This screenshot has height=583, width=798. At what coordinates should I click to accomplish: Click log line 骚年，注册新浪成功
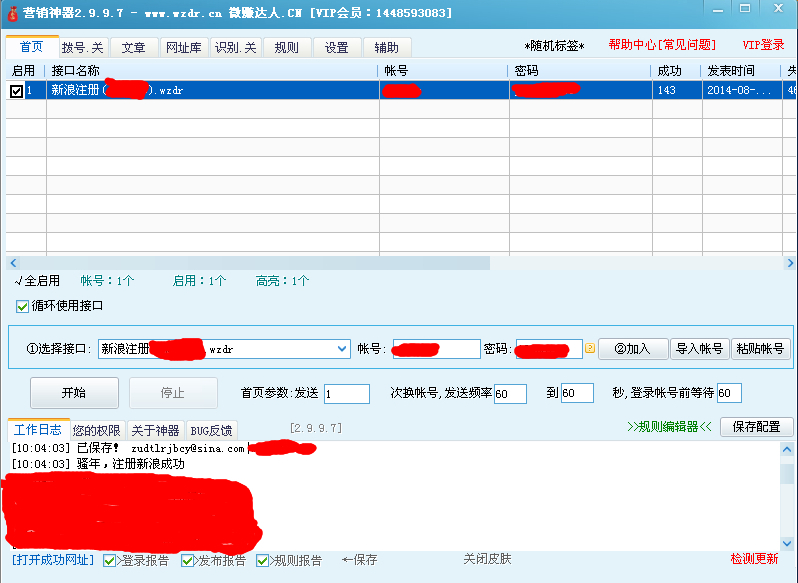coord(131,464)
